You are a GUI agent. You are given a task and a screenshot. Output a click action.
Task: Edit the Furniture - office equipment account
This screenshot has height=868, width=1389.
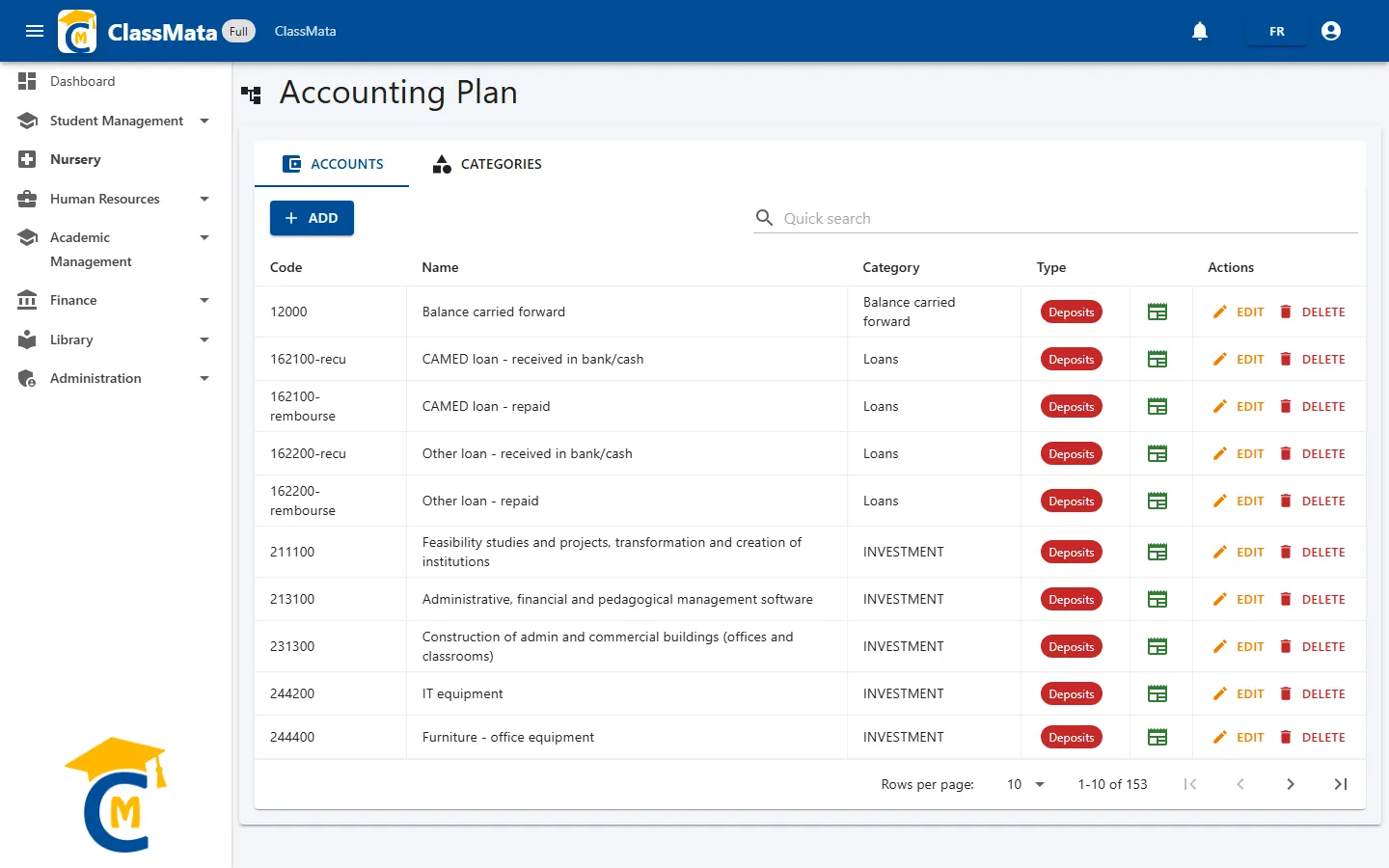click(x=1239, y=737)
